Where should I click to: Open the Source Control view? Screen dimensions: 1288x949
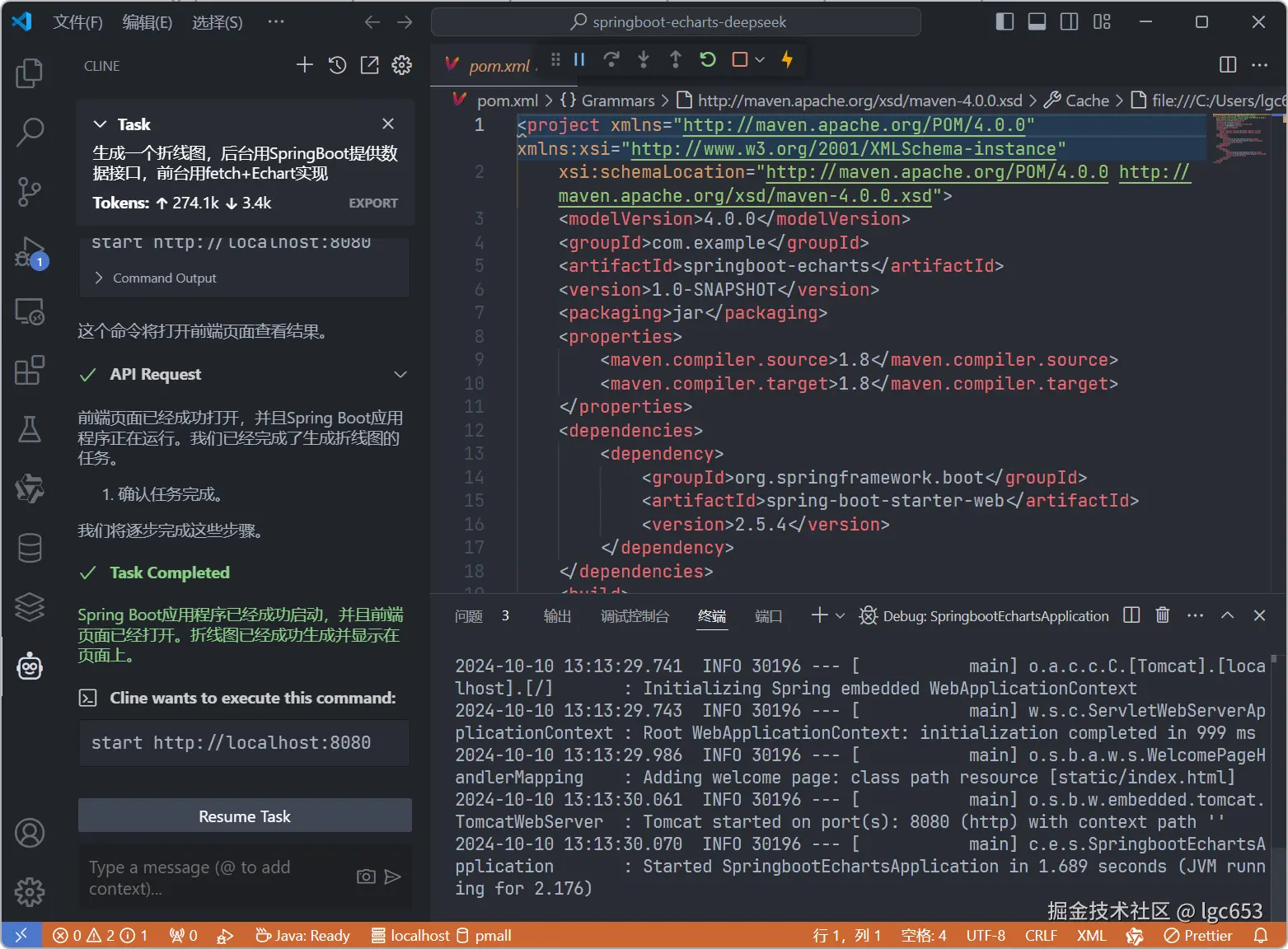click(30, 191)
